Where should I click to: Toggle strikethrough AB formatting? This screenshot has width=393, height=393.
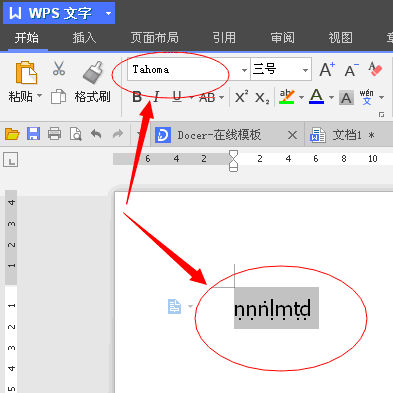point(207,98)
